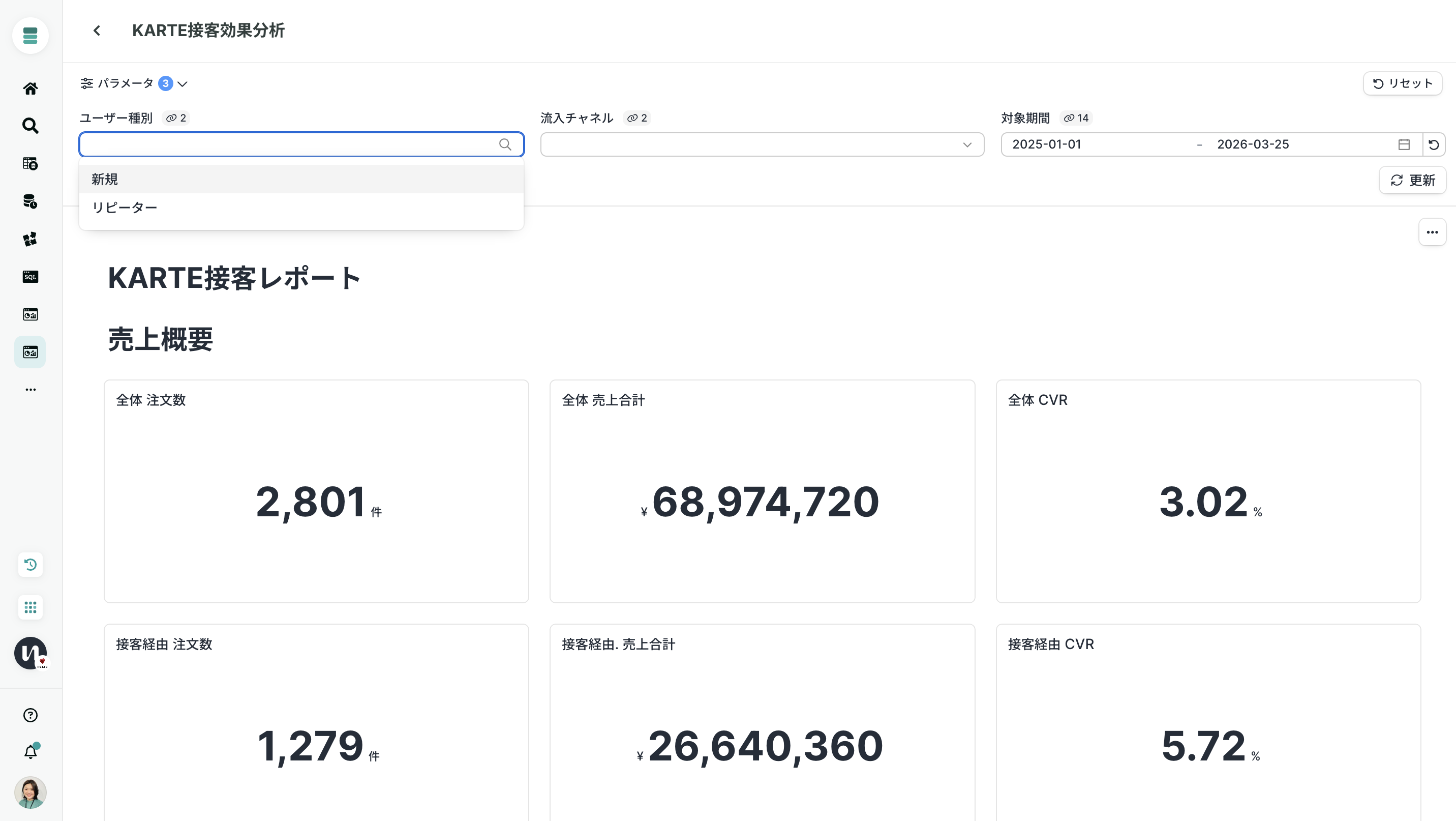Screen dimensions: 1456x821
Task: Click the link badge beside ユーザー種別
Action: 176,118
